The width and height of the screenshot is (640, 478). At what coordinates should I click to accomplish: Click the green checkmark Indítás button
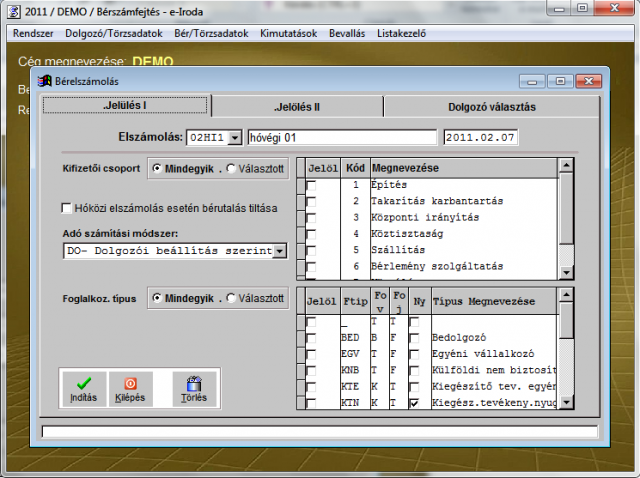pos(85,388)
